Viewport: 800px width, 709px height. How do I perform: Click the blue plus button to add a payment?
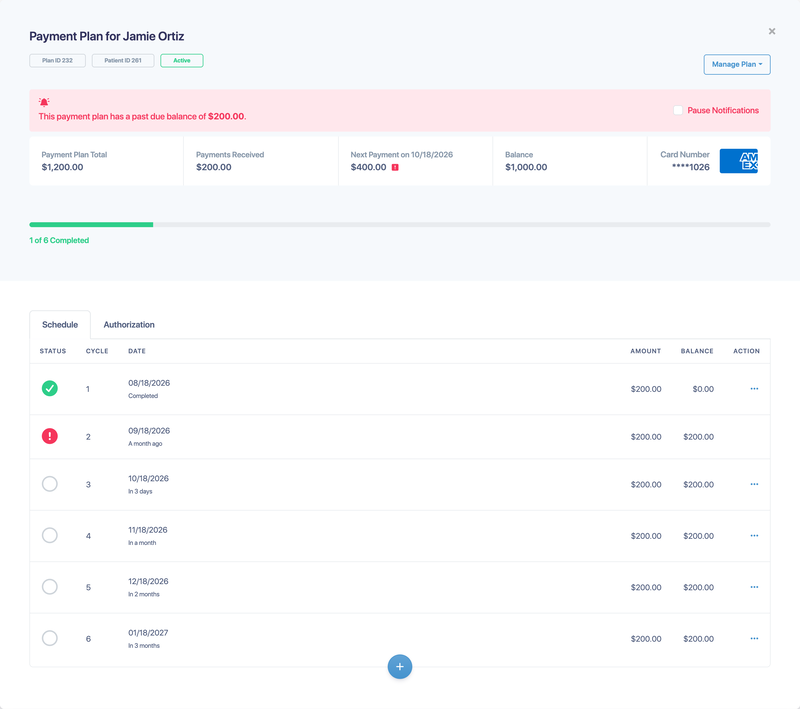coord(400,667)
